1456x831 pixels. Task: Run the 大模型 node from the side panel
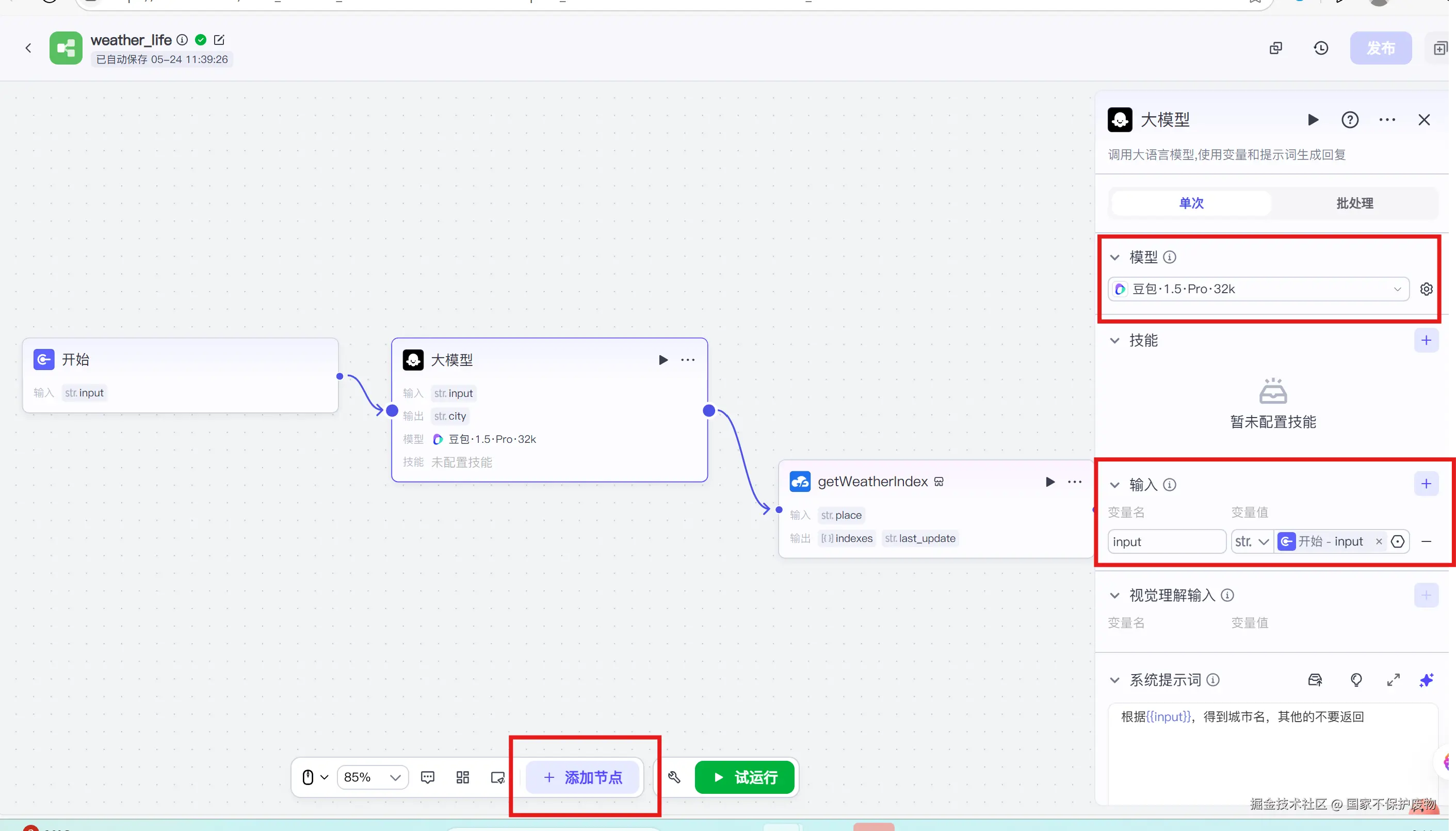click(1313, 120)
